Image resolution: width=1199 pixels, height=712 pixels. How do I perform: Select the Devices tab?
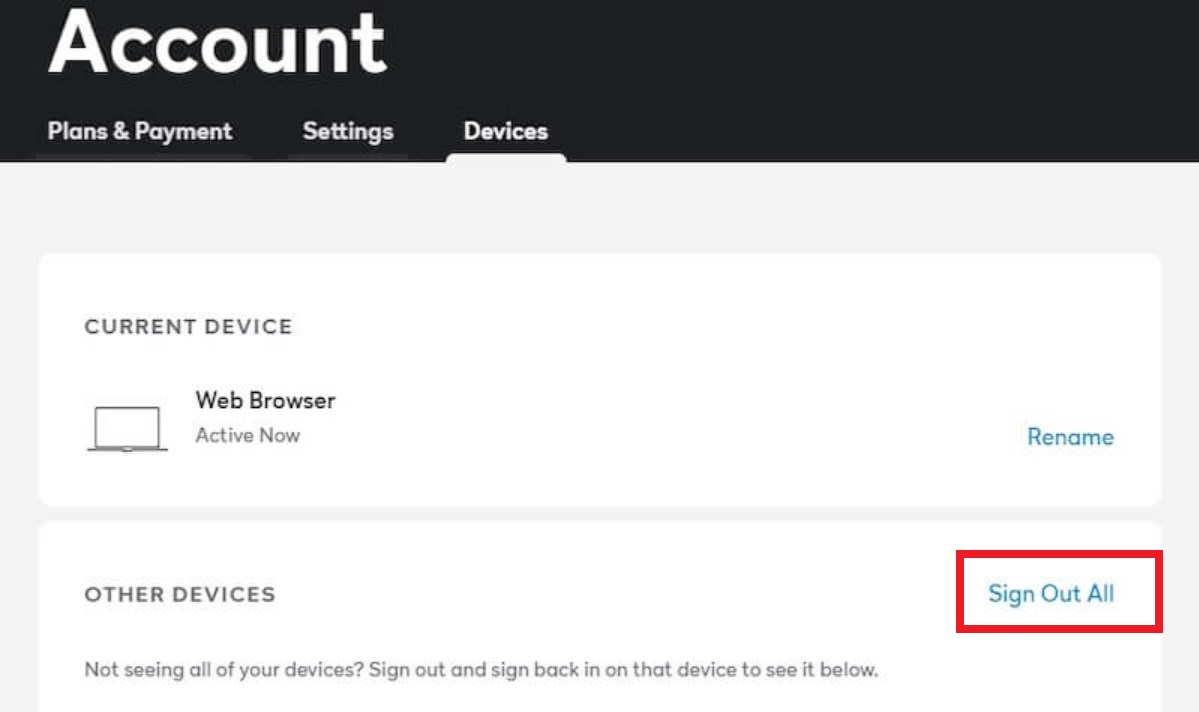point(506,131)
